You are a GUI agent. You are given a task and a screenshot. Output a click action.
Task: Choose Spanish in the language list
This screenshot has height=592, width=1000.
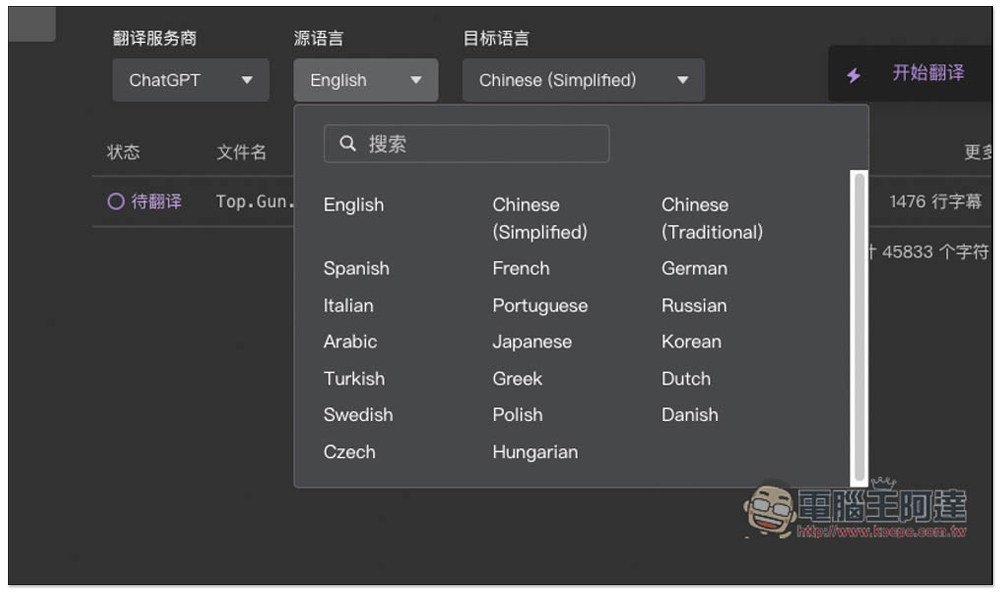[356, 269]
